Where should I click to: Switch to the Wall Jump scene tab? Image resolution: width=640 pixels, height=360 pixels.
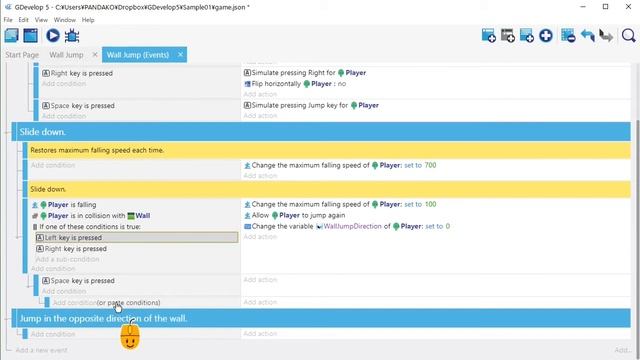[x=66, y=55]
